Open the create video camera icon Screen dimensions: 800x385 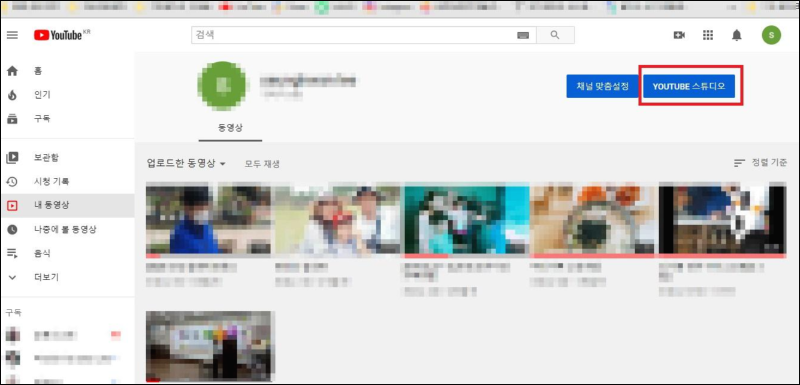click(679, 35)
